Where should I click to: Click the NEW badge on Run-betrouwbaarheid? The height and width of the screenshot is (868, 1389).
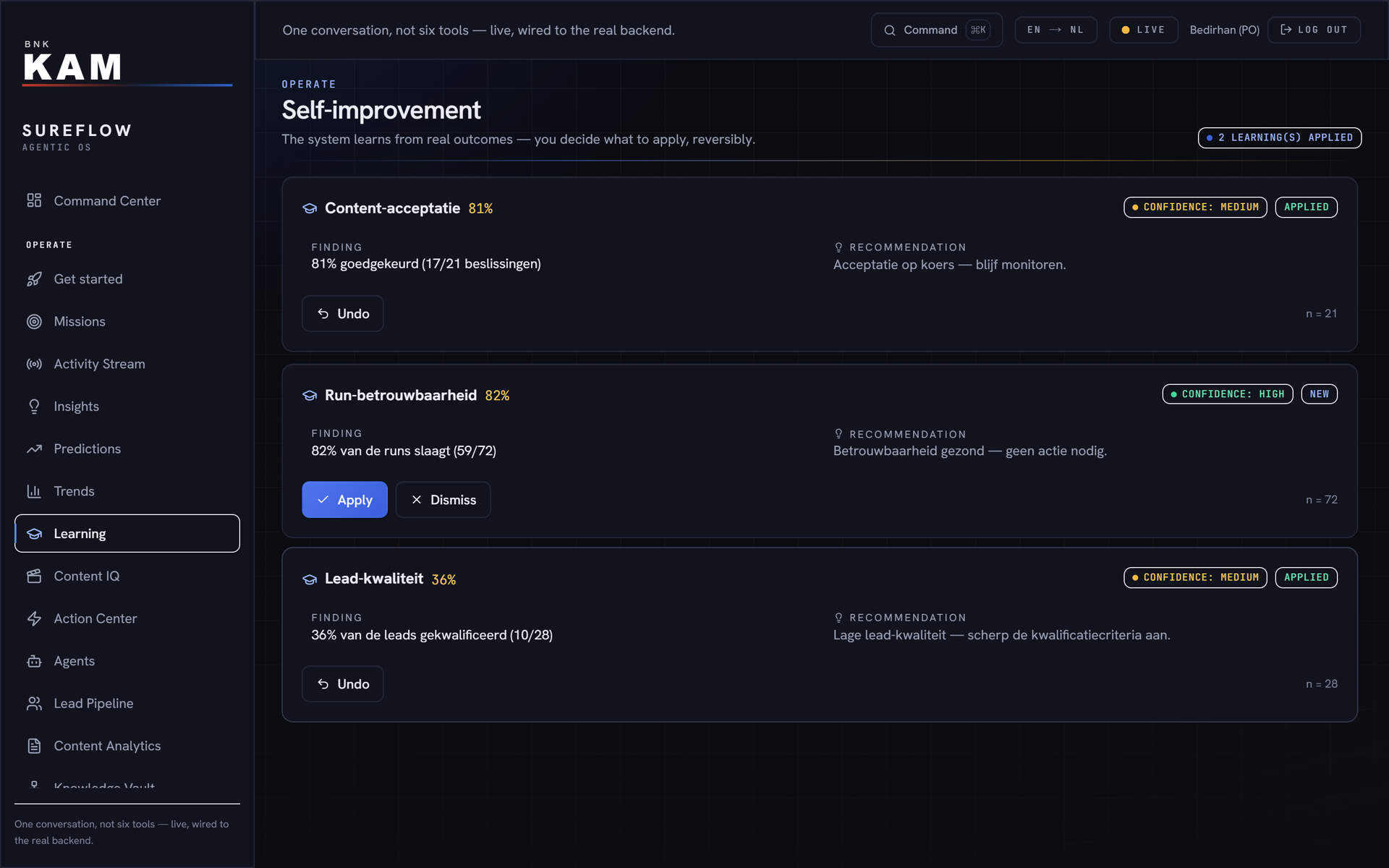(1320, 394)
